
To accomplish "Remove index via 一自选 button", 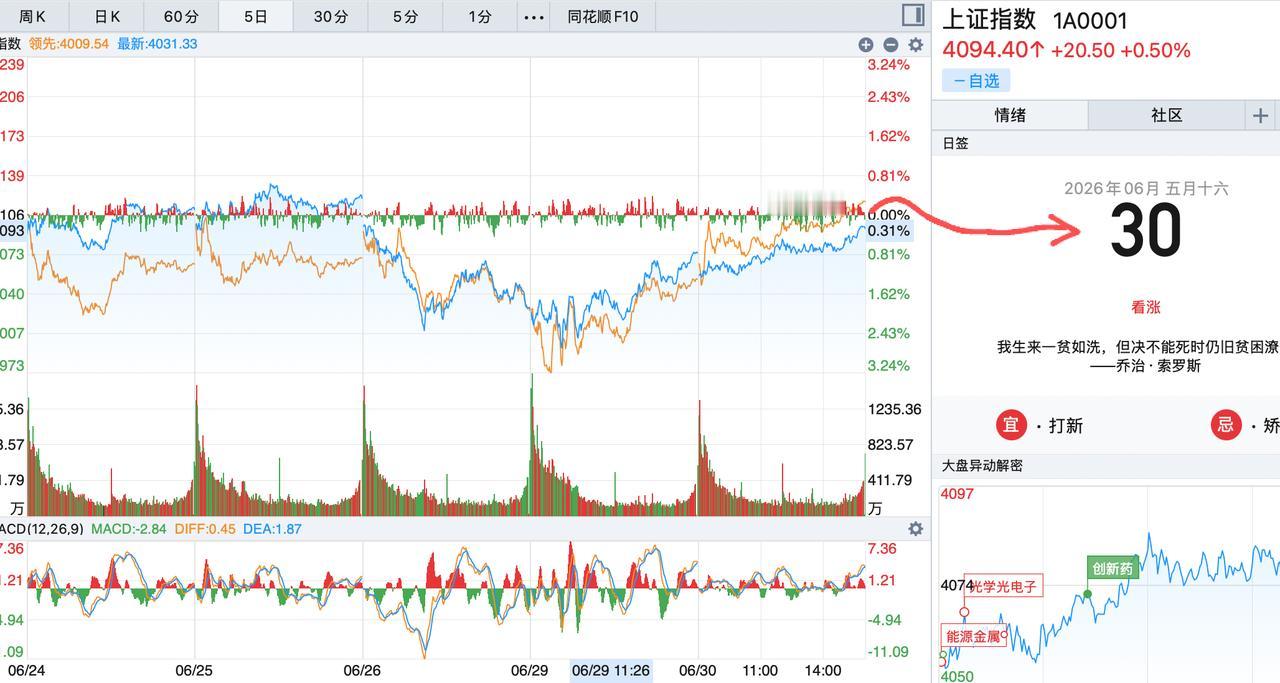I will tap(977, 81).
